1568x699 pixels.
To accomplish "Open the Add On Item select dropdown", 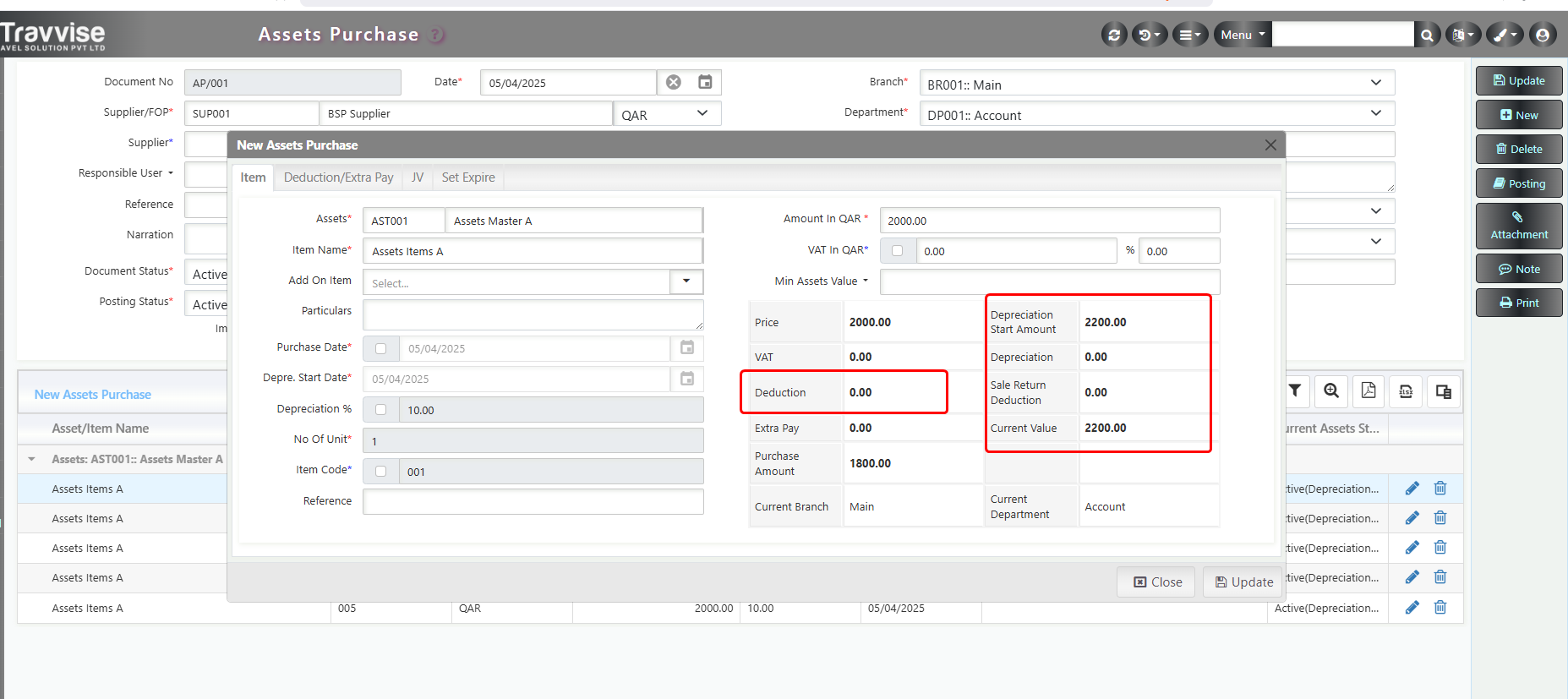I will pyautogui.click(x=686, y=281).
